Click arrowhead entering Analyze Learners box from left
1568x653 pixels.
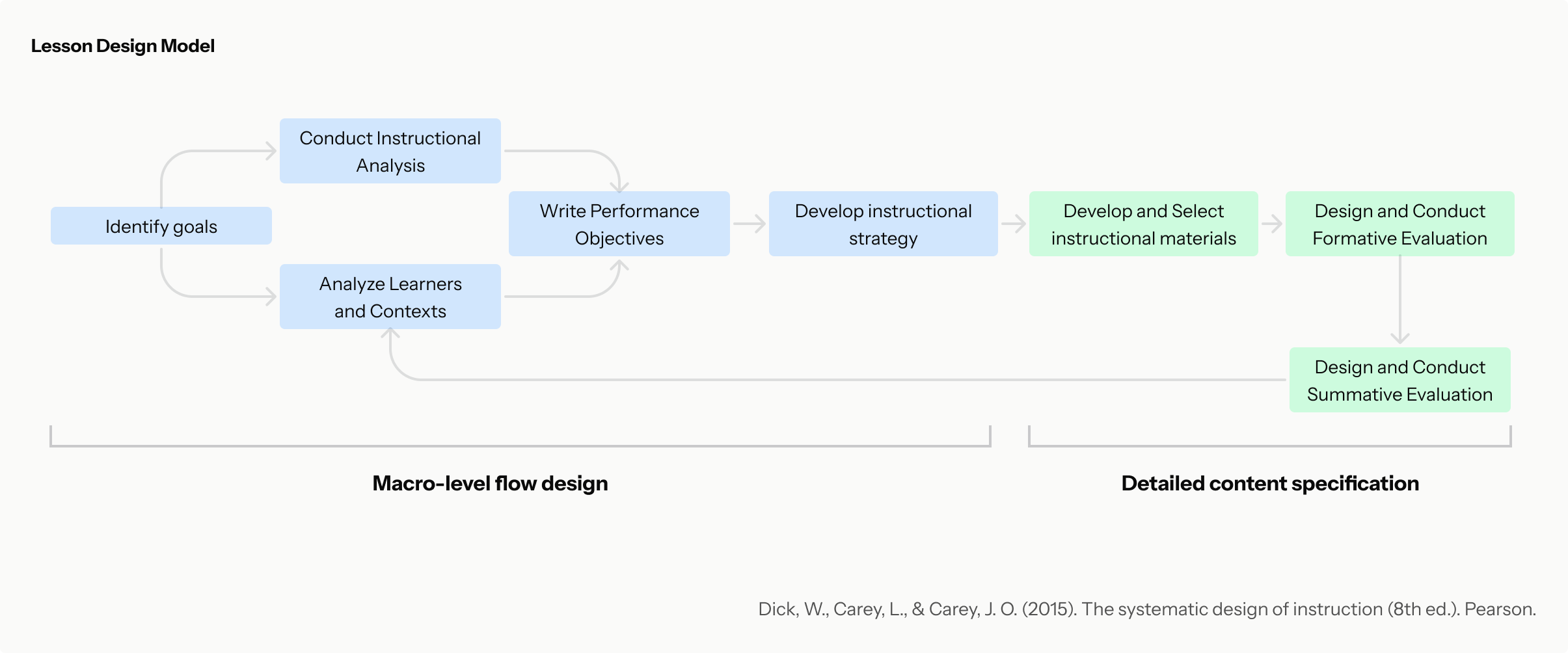click(271, 297)
